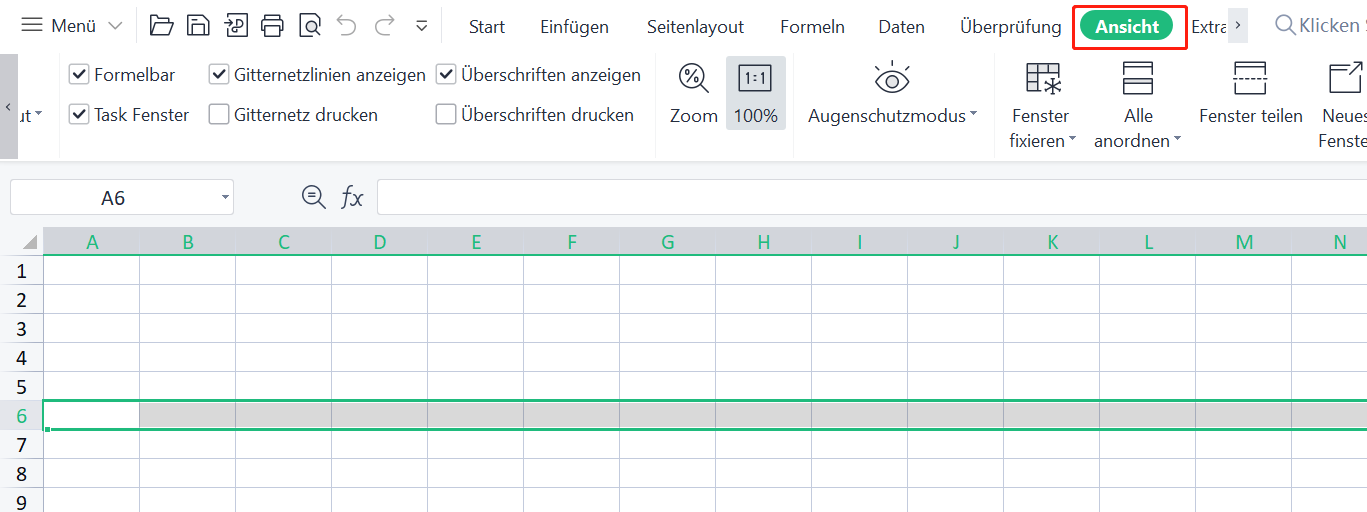Click the Print icon
Viewport: 1367px width, 512px height.
click(273, 26)
